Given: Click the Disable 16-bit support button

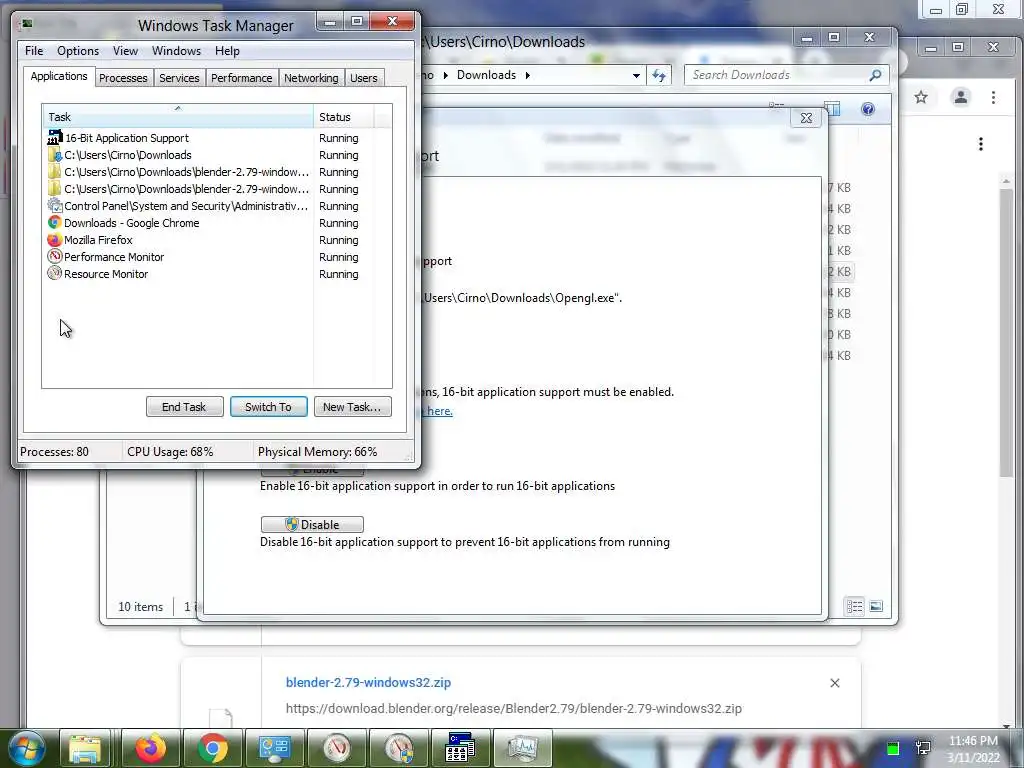Looking at the screenshot, I should click(x=312, y=524).
